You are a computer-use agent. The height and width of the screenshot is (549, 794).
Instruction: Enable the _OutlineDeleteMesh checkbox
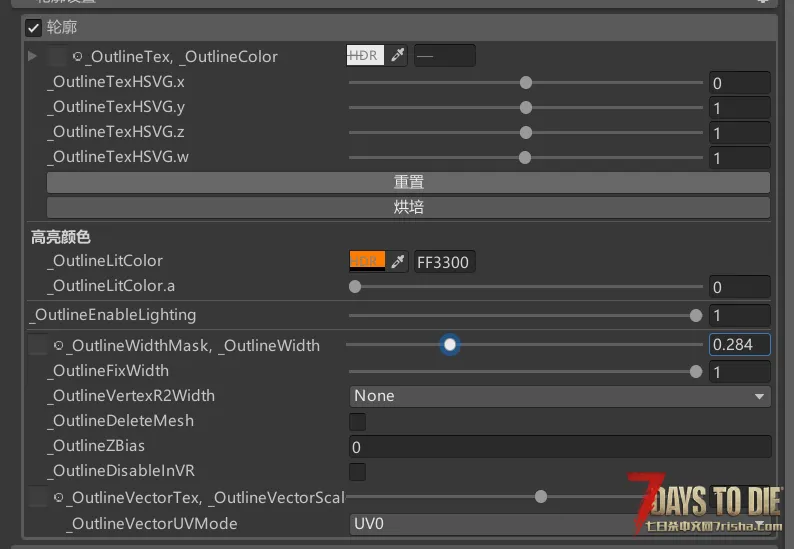pos(357,421)
